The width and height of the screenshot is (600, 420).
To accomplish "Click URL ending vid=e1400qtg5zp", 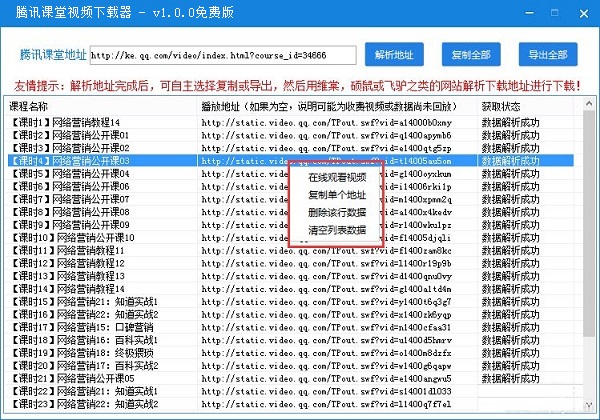I will pyautogui.click(x=326, y=148).
